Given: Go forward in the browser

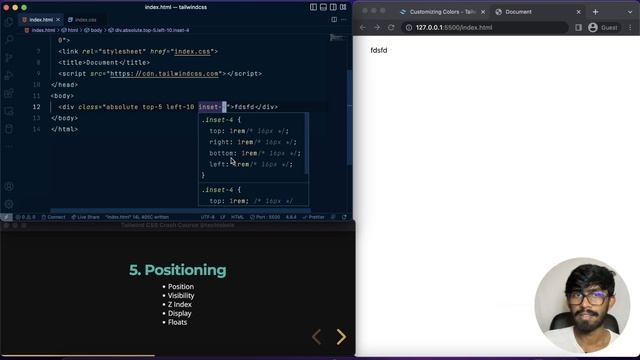Looking at the screenshot, I should click(x=377, y=27).
